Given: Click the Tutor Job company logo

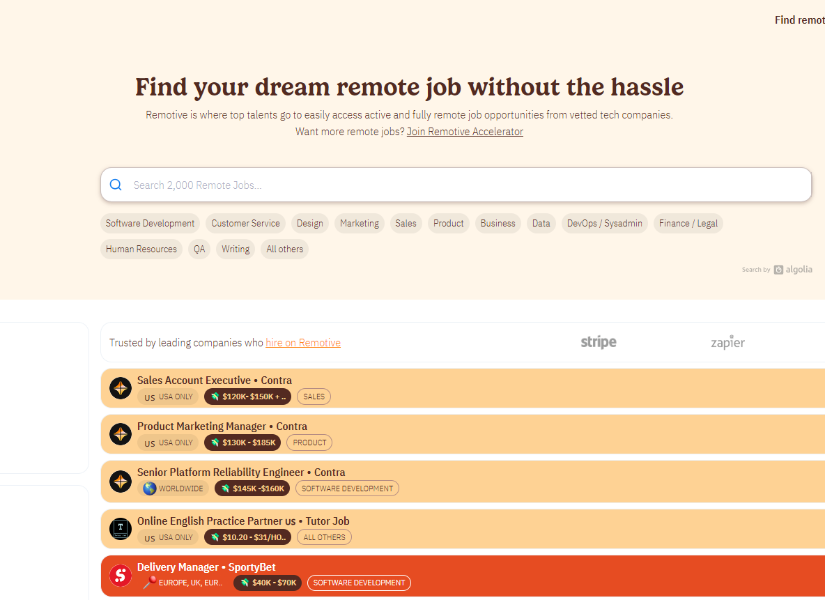Looking at the screenshot, I should 120,528.
